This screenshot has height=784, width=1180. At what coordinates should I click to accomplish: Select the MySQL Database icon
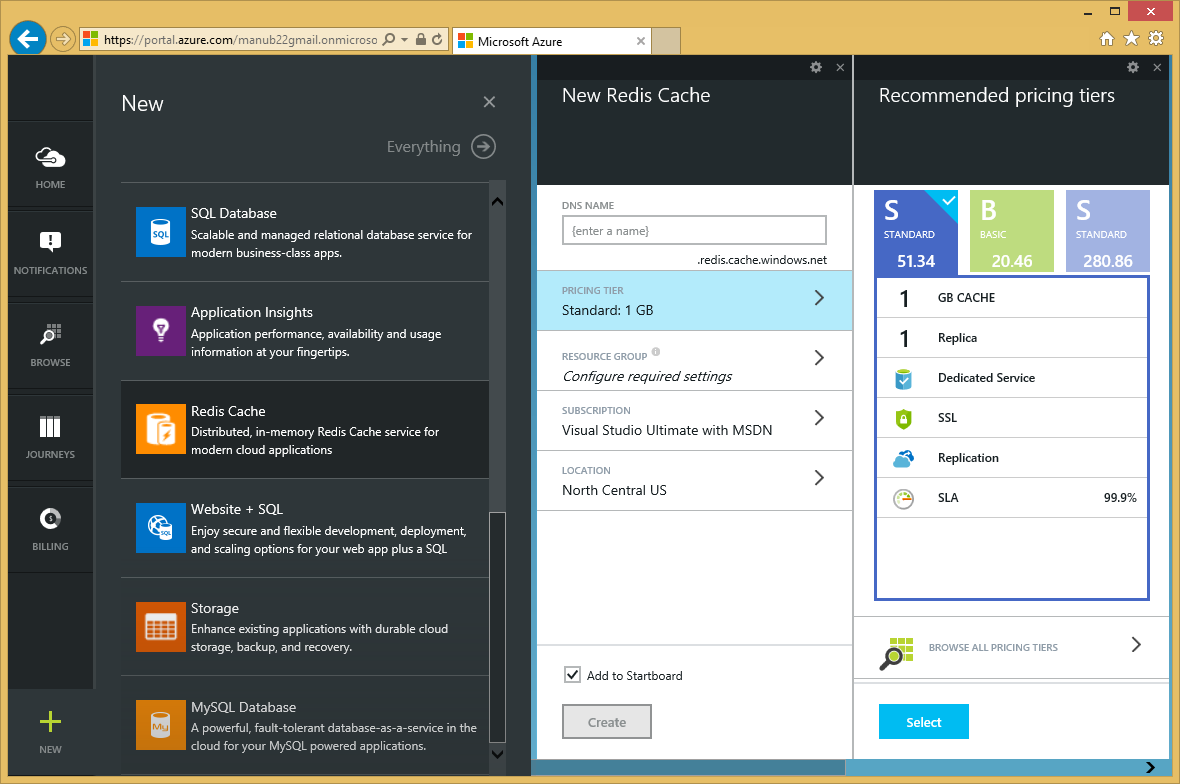click(160, 725)
